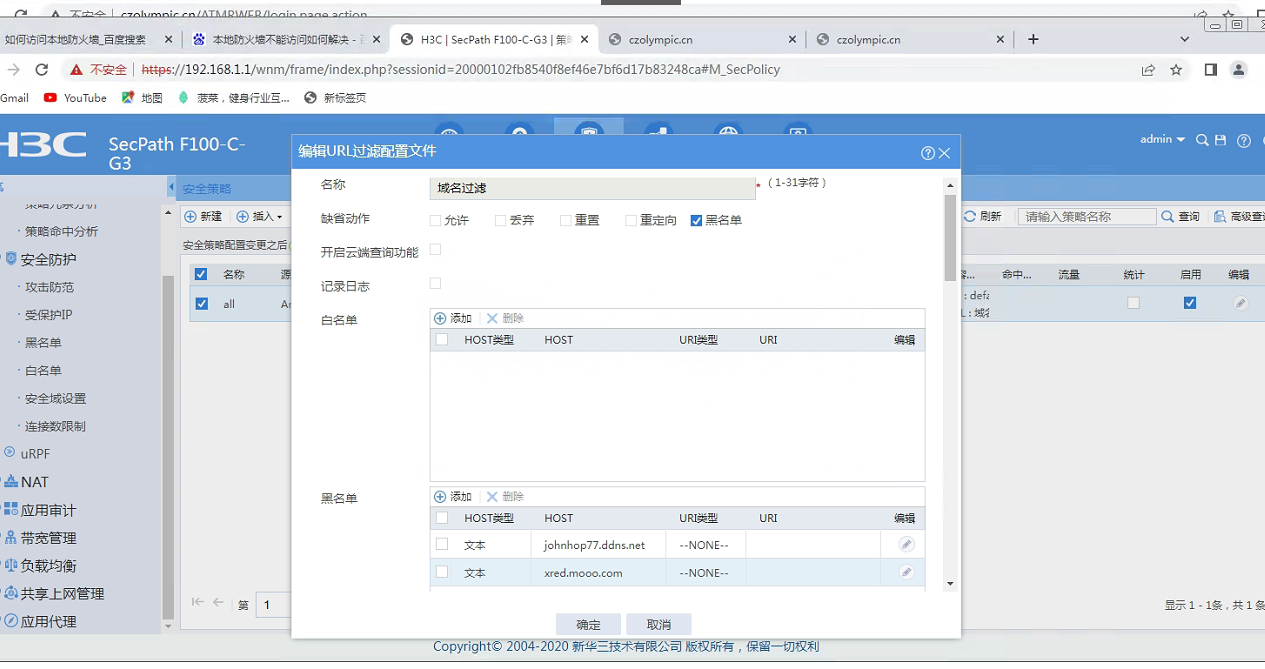Click 删除 above the 白名单 table

505,318
